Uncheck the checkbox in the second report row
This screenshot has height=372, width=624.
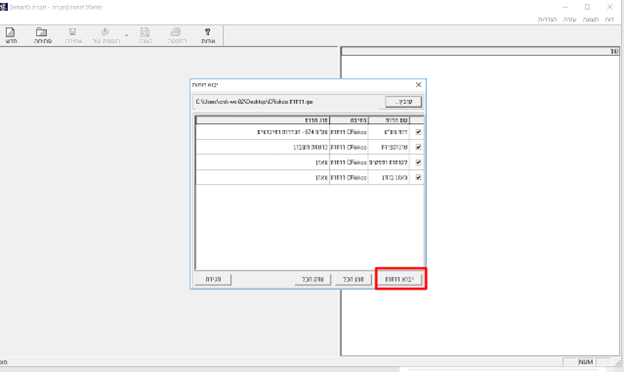coord(418,147)
